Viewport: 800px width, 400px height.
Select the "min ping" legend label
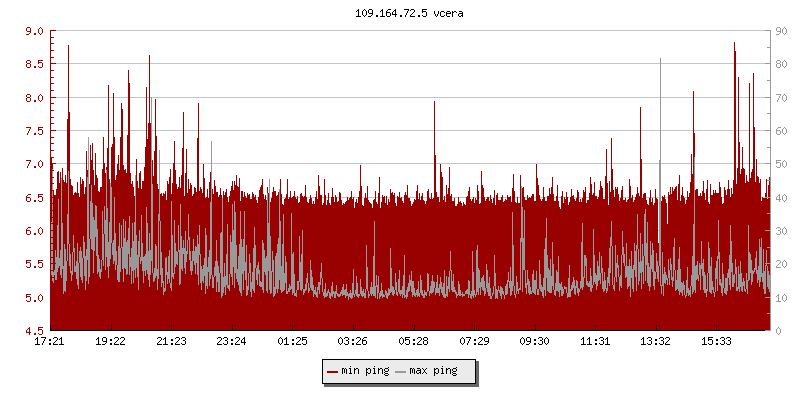pos(366,371)
